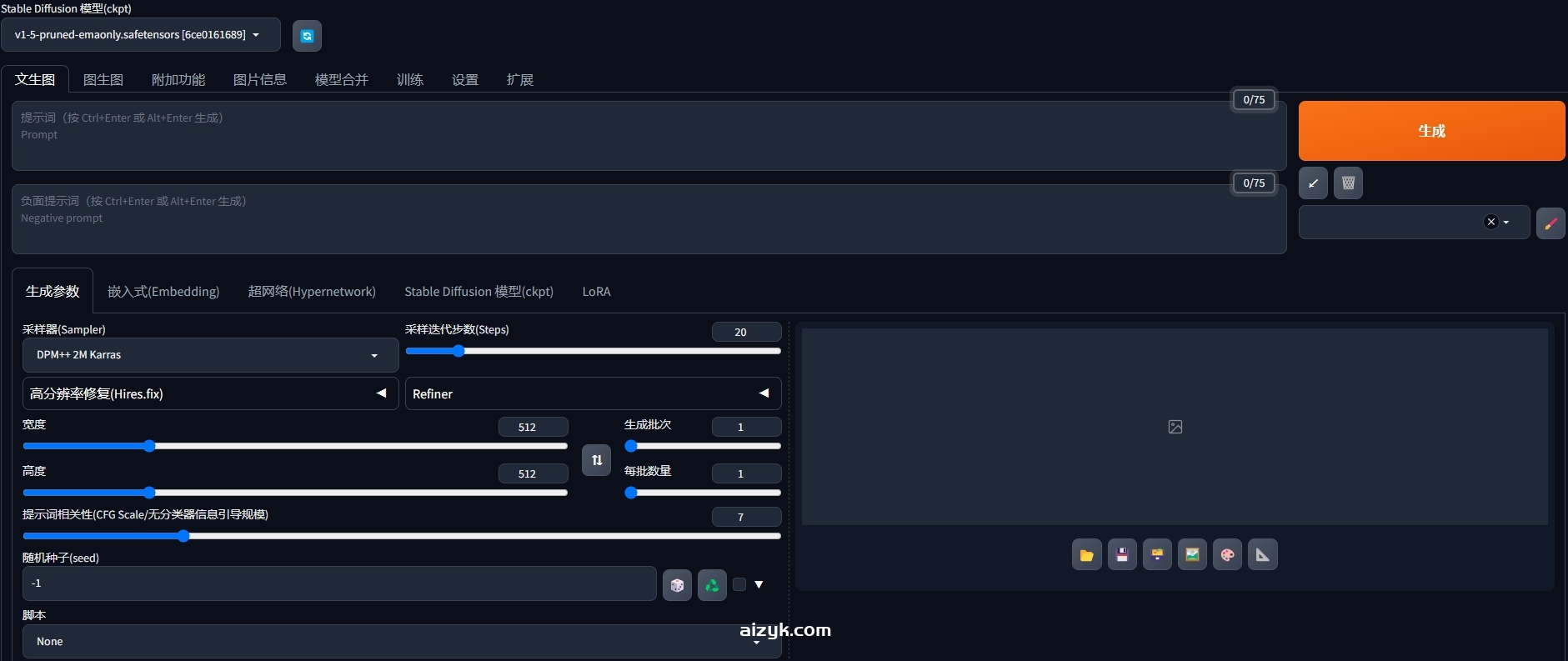Send image to inpaint palette icon
This screenshot has height=661, width=1568.
pyautogui.click(x=1227, y=555)
